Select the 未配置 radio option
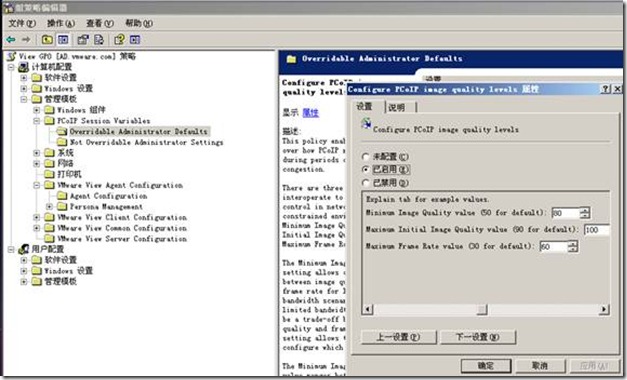 [365, 156]
